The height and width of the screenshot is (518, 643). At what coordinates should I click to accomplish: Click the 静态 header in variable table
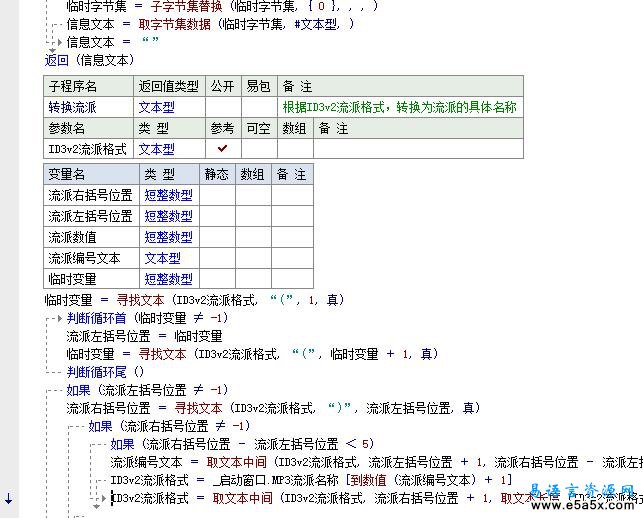[217, 174]
